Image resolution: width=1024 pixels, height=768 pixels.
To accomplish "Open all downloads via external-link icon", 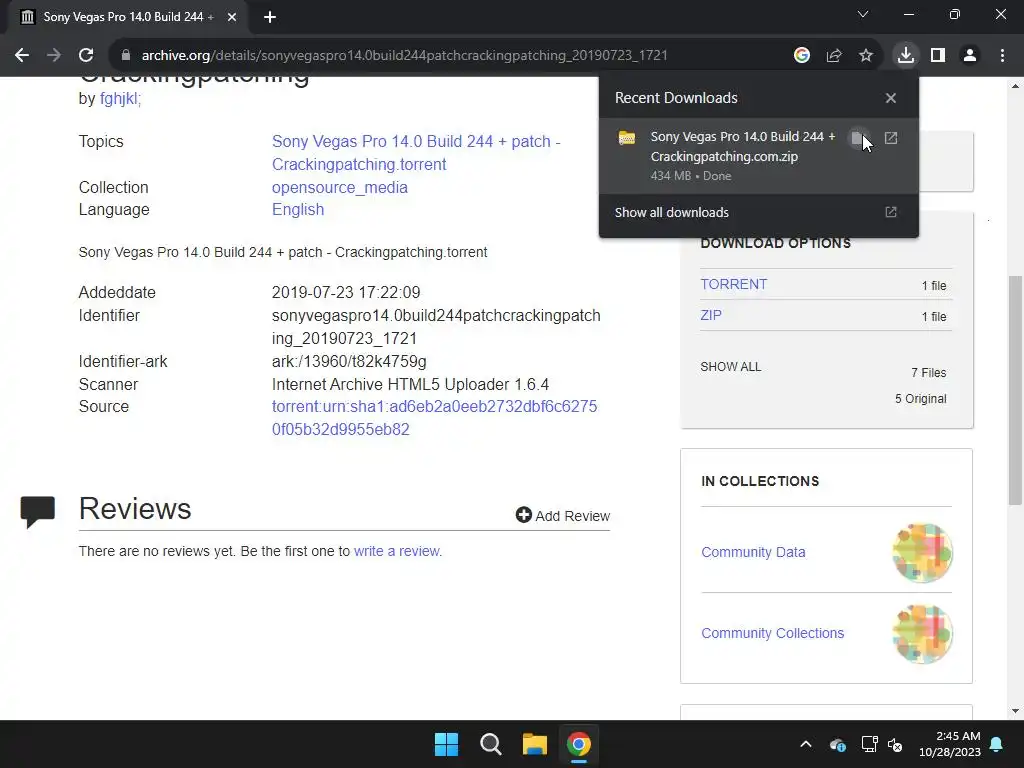I will tap(891, 212).
